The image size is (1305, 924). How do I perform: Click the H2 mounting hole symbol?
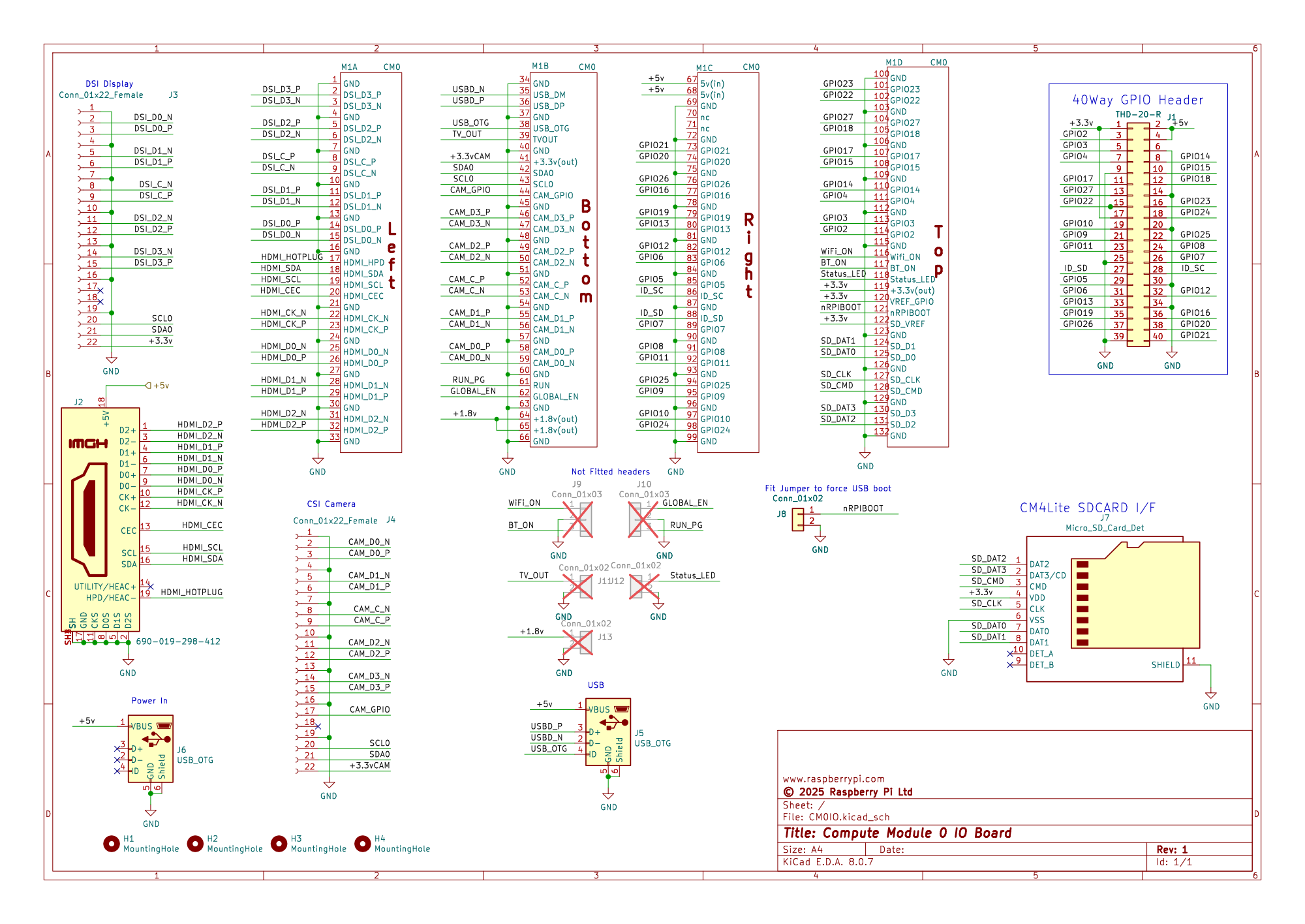click(x=195, y=844)
